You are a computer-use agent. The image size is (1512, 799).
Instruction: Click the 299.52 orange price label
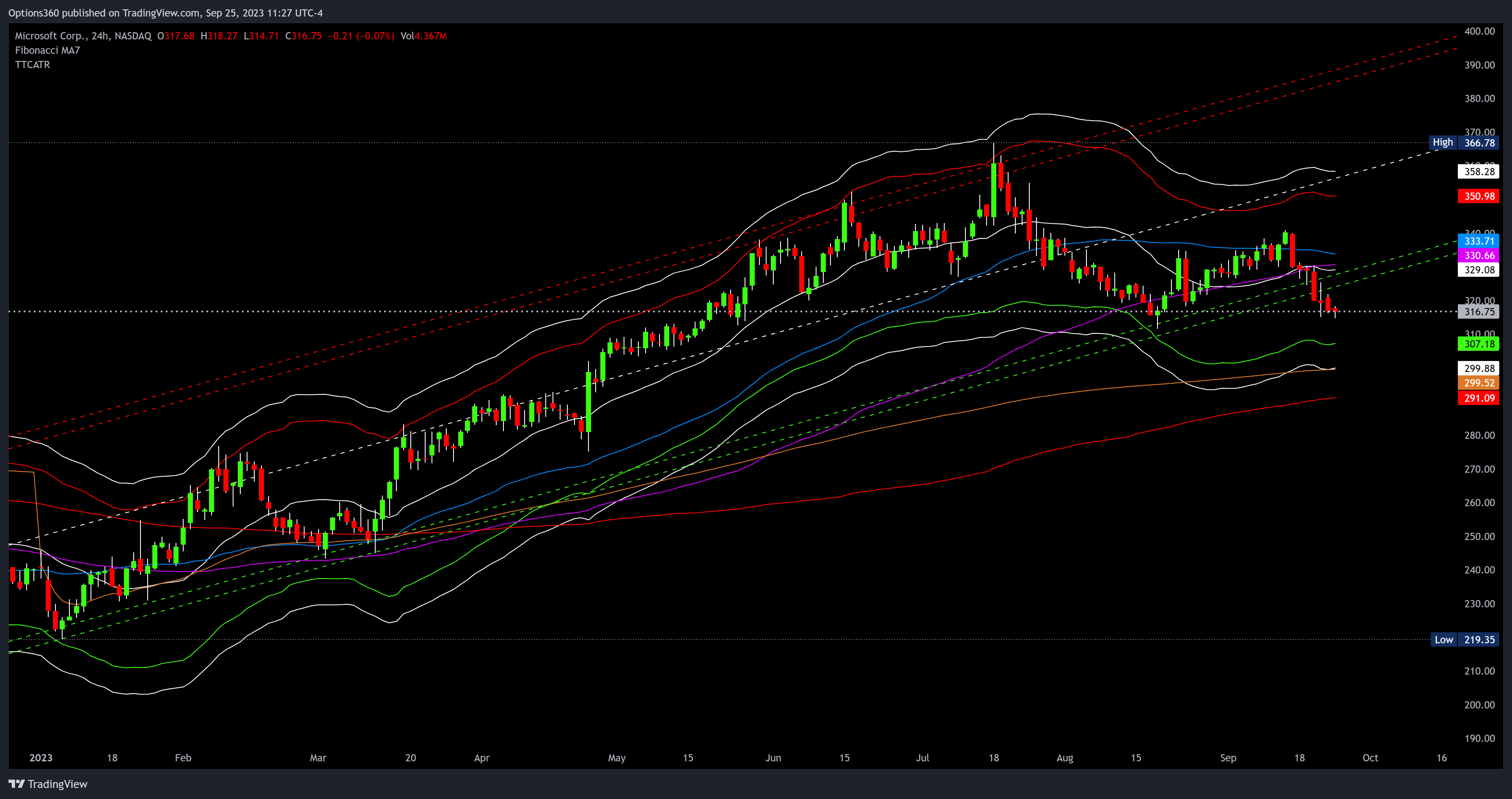[x=1479, y=383]
